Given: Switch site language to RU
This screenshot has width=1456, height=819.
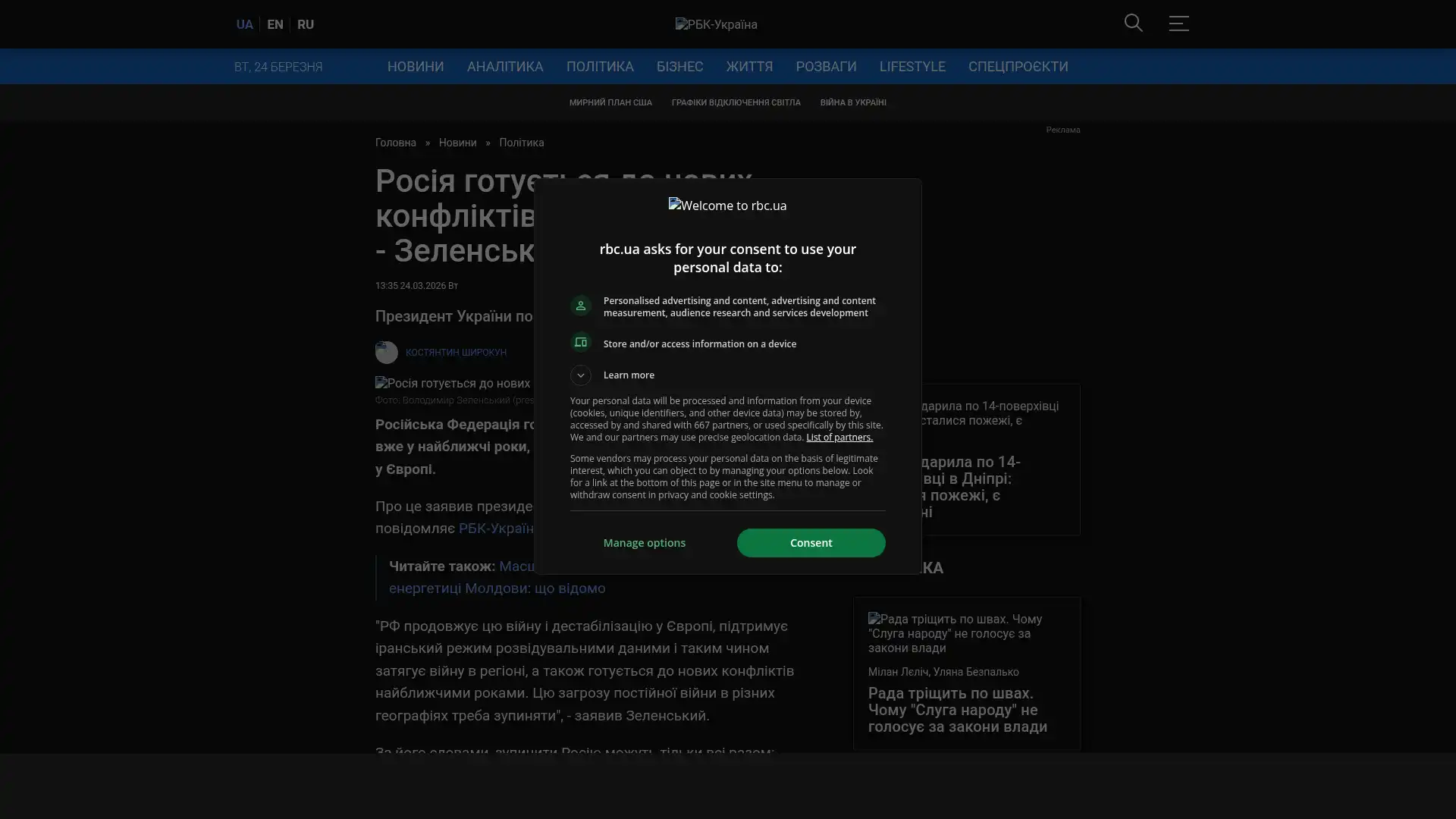Looking at the screenshot, I should 306,24.
